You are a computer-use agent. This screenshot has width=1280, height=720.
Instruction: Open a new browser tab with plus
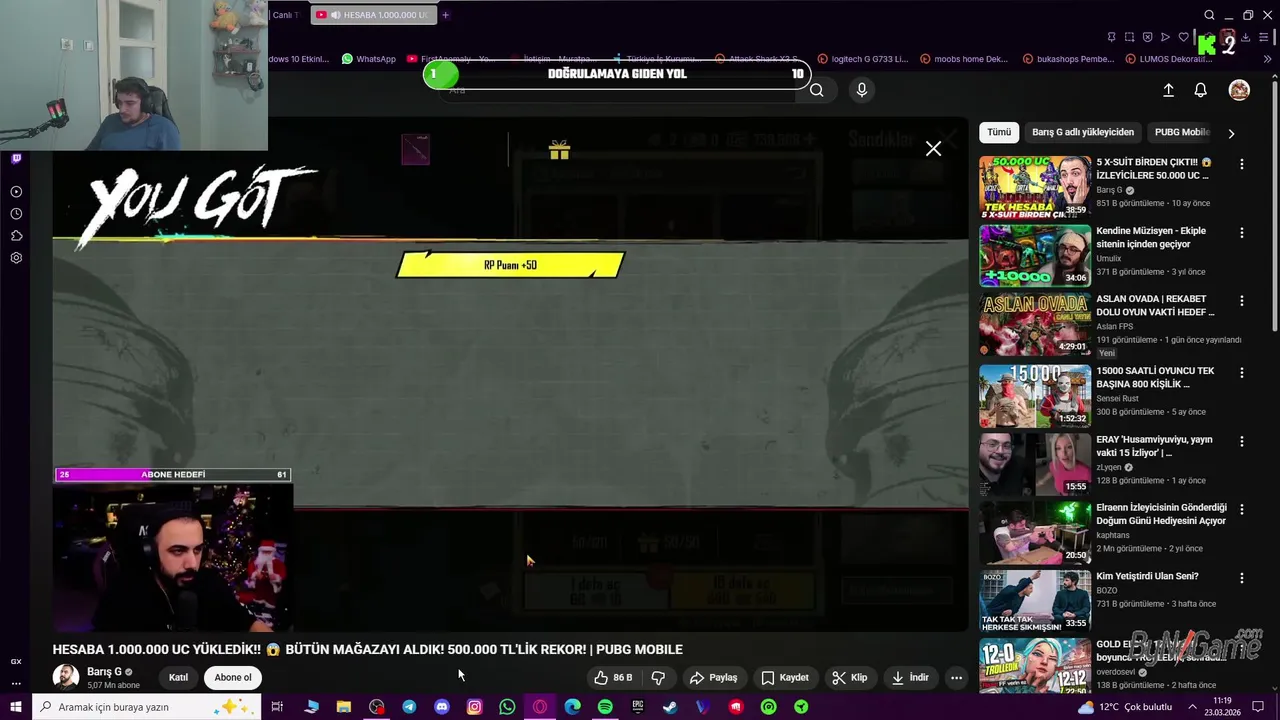pyautogui.click(x=446, y=15)
